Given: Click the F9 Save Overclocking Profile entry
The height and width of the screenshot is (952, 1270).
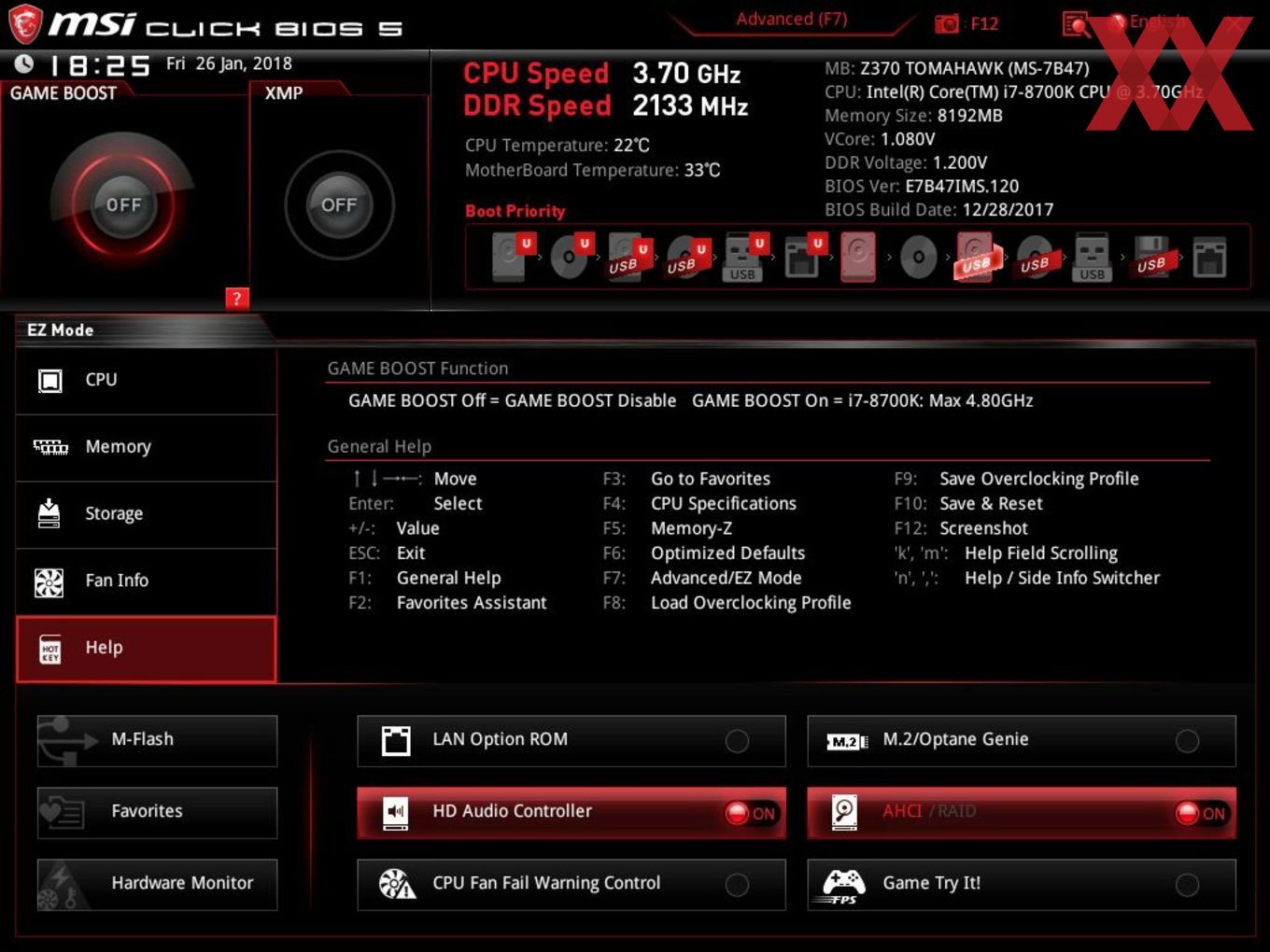Looking at the screenshot, I should click(1016, 479).
